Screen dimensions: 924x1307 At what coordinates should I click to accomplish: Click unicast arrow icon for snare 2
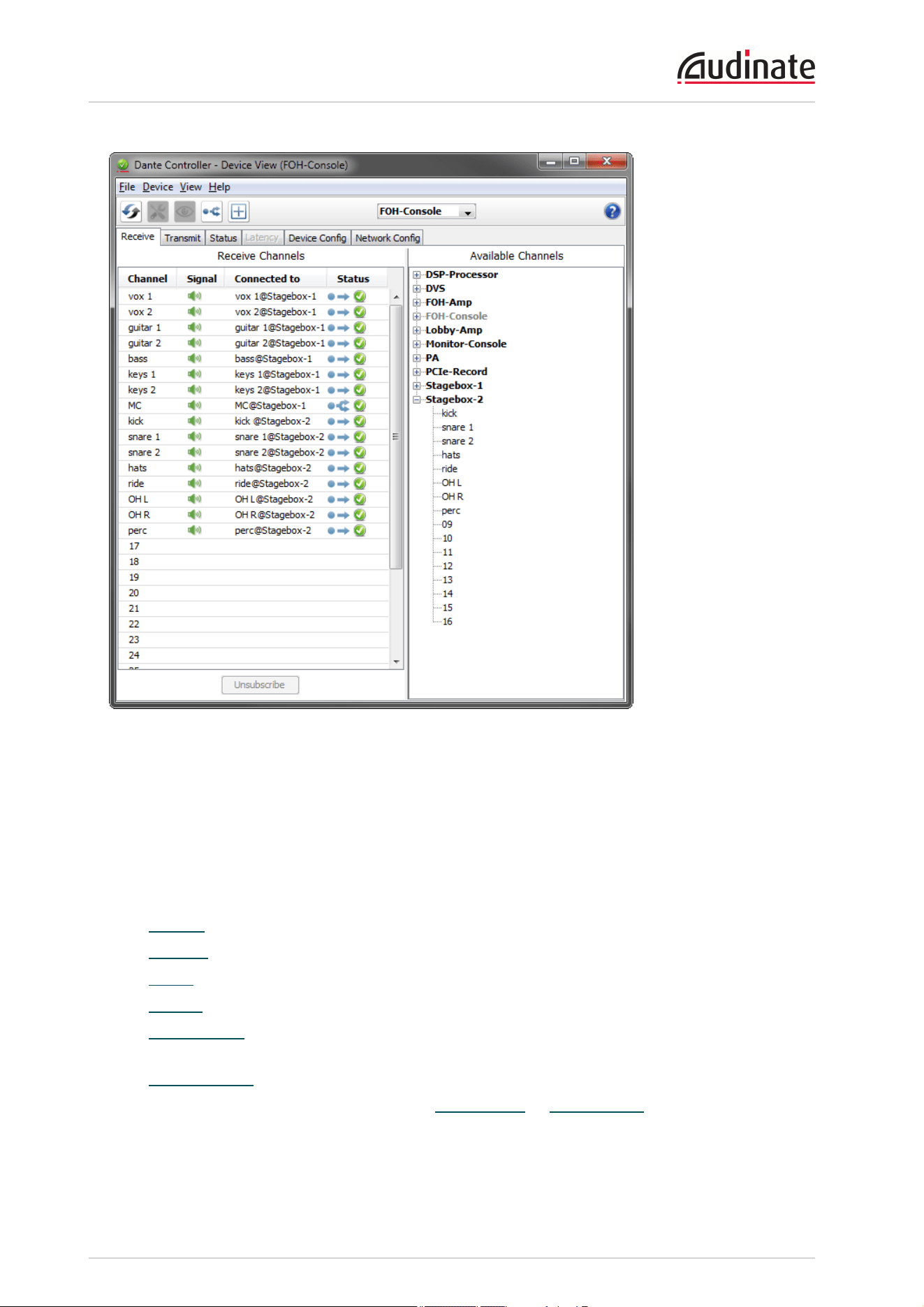point(339,453)
